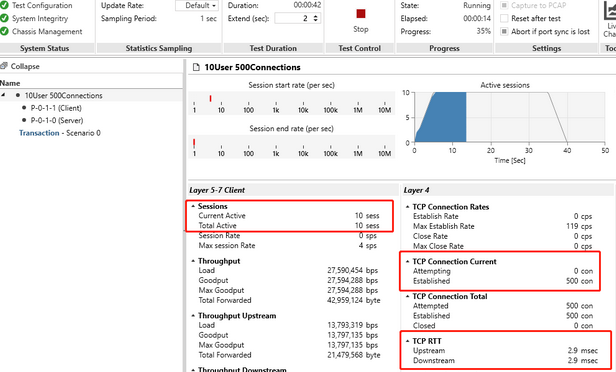Toggle Abort if port sync is lost
Viewport: 616px width, 372px height.
504,31
